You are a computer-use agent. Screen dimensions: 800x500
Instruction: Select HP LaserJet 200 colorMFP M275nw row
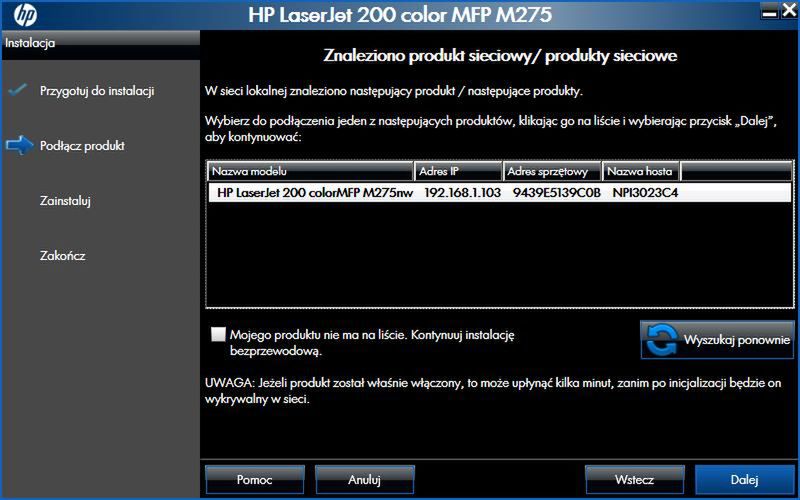point(499,192)
